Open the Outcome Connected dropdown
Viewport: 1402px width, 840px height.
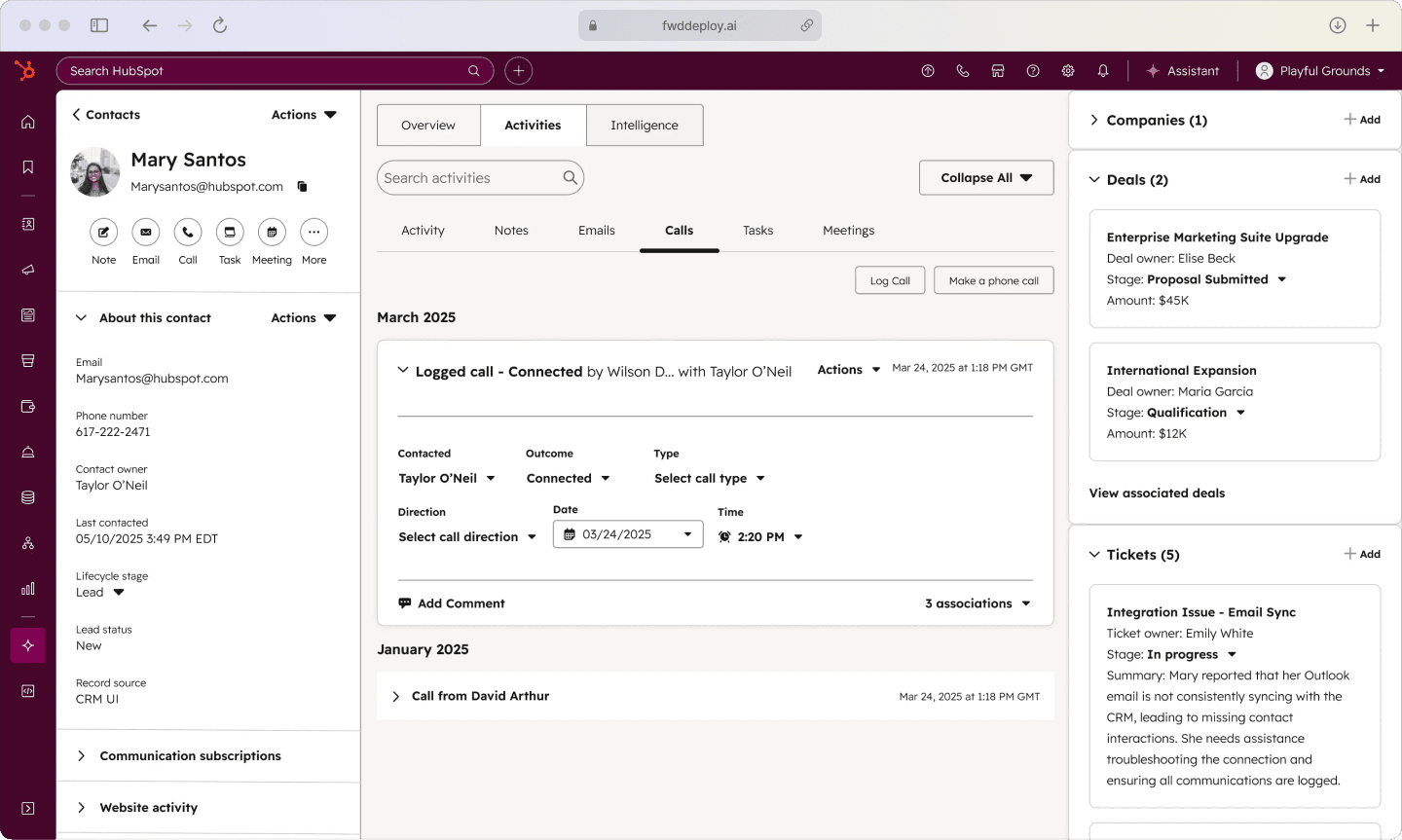569,478
